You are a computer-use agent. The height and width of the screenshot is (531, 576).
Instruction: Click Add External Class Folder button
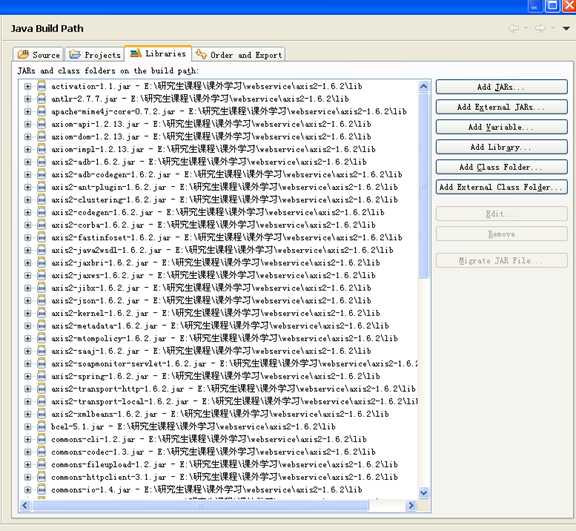tap(501, 187)
